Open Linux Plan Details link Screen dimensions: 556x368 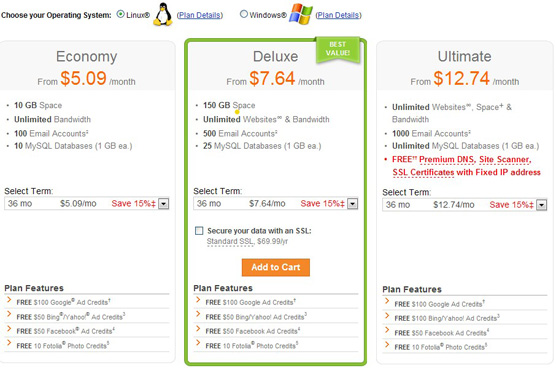[x=200, y=15]
